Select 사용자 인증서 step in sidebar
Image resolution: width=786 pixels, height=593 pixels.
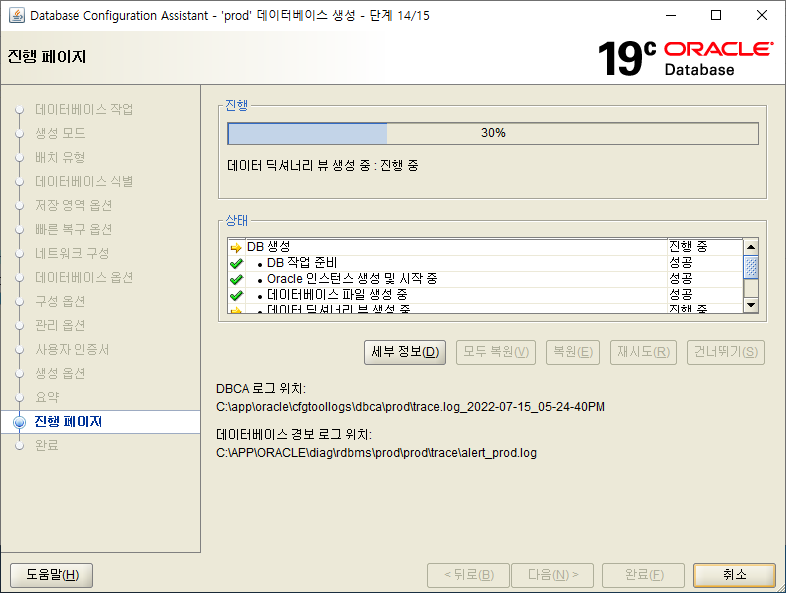pos(72,350)
